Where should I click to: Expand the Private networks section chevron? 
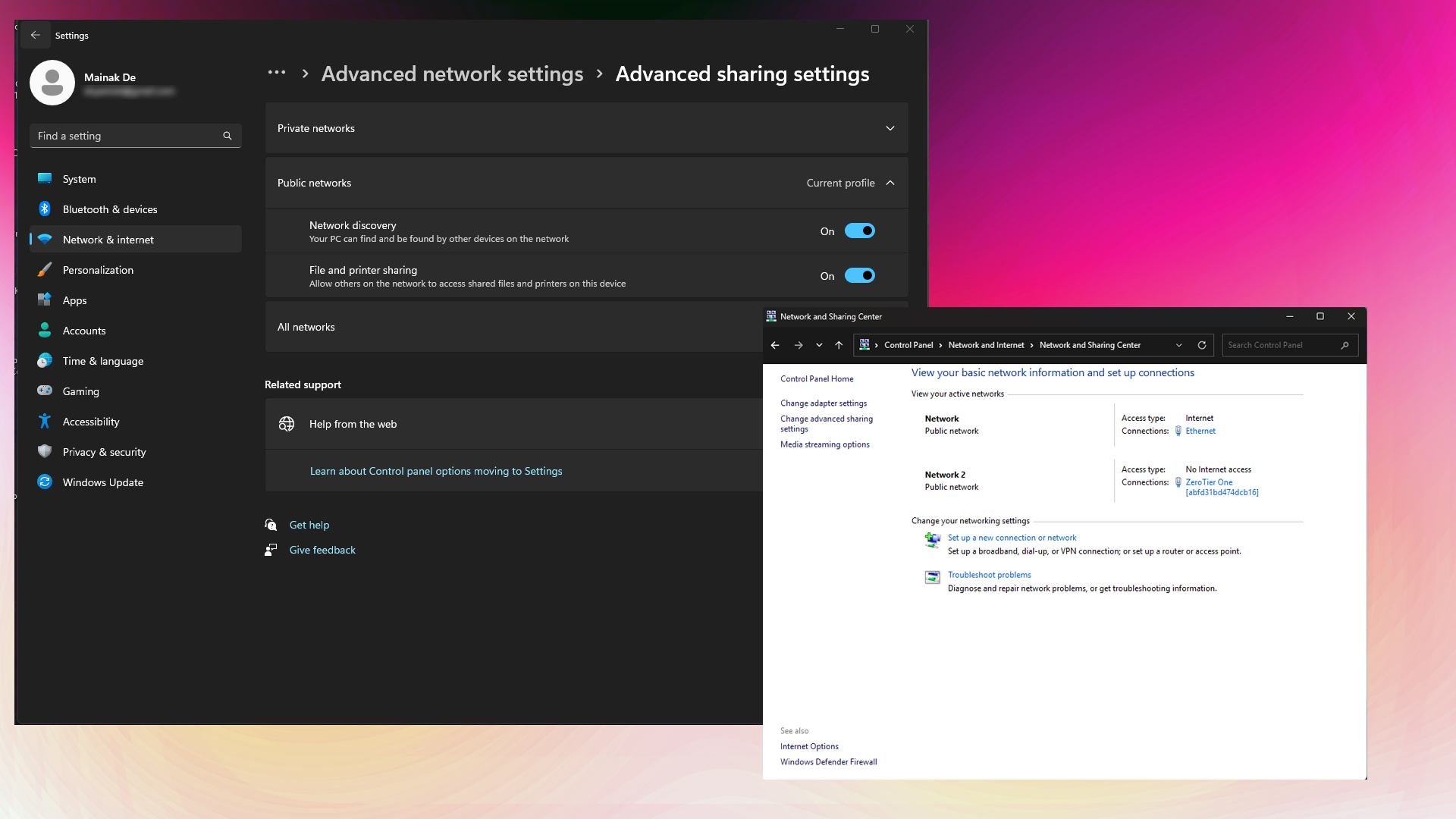(890, 128)
